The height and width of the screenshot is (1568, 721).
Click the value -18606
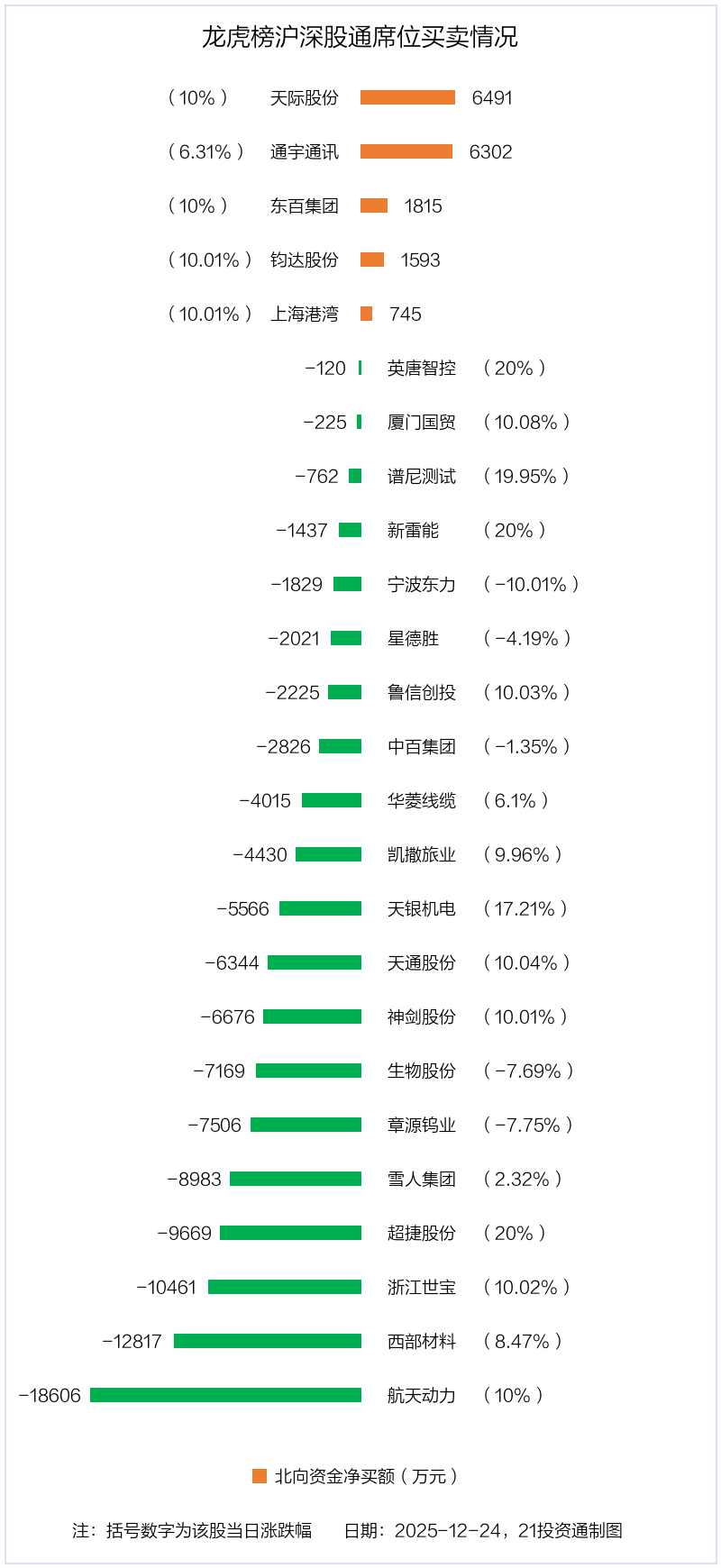(x=50, y=1395)
